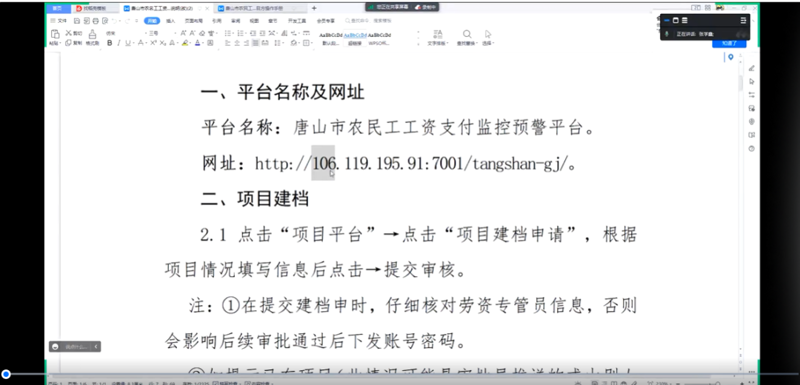
Task: Click the Redo arrow
Action: tap(127, 21)
